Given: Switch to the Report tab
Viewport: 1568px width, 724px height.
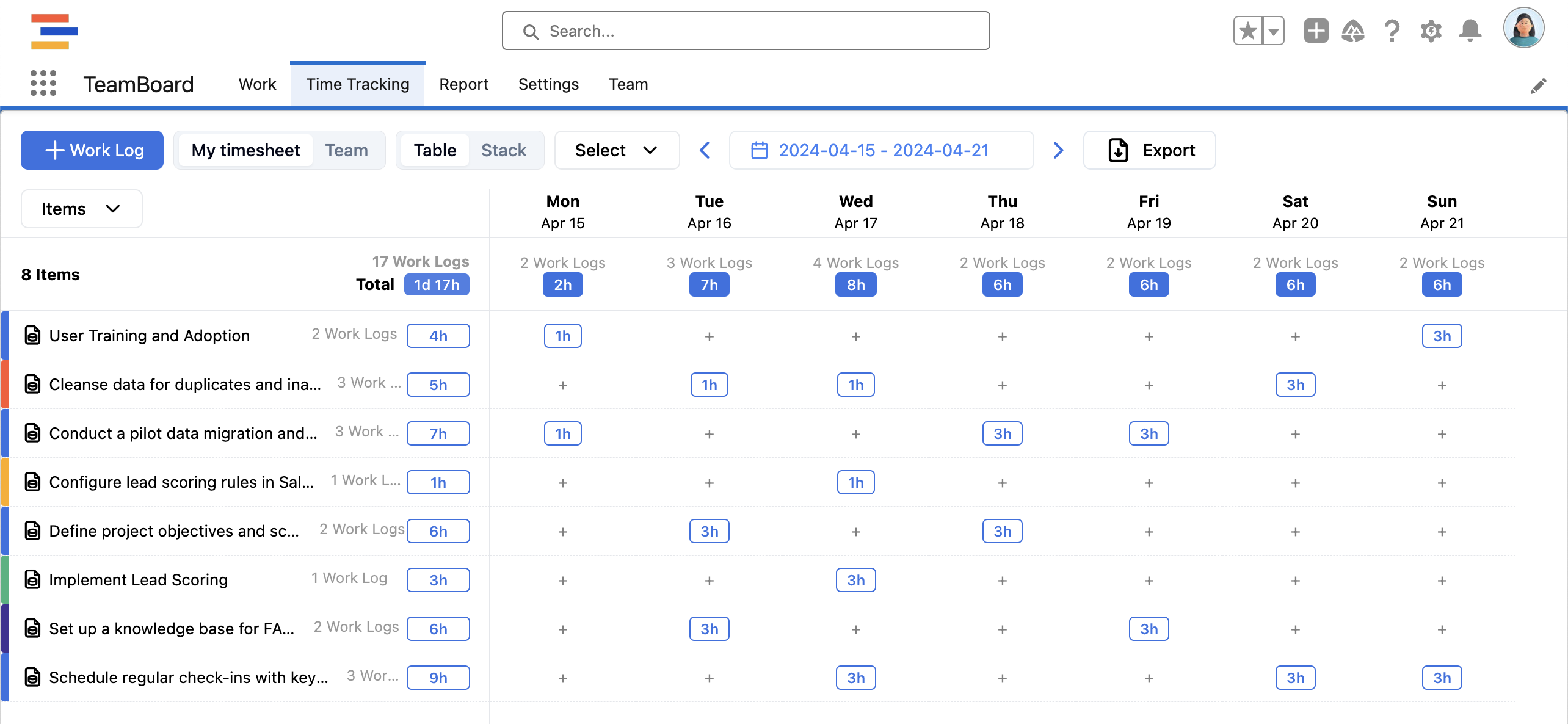Looking at the screenshot, I should [x=463, y=84].
